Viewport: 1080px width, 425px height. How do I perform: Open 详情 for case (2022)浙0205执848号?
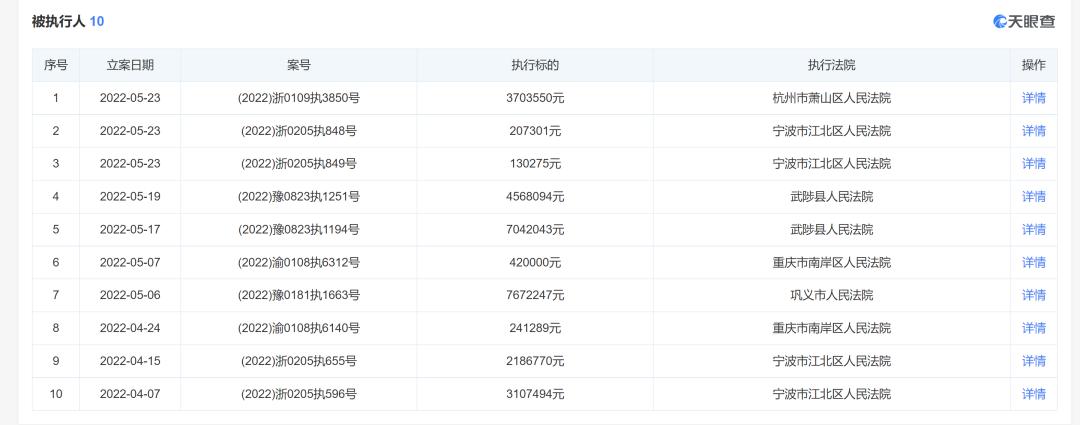pyautogui.click(x=1033, y=131)
